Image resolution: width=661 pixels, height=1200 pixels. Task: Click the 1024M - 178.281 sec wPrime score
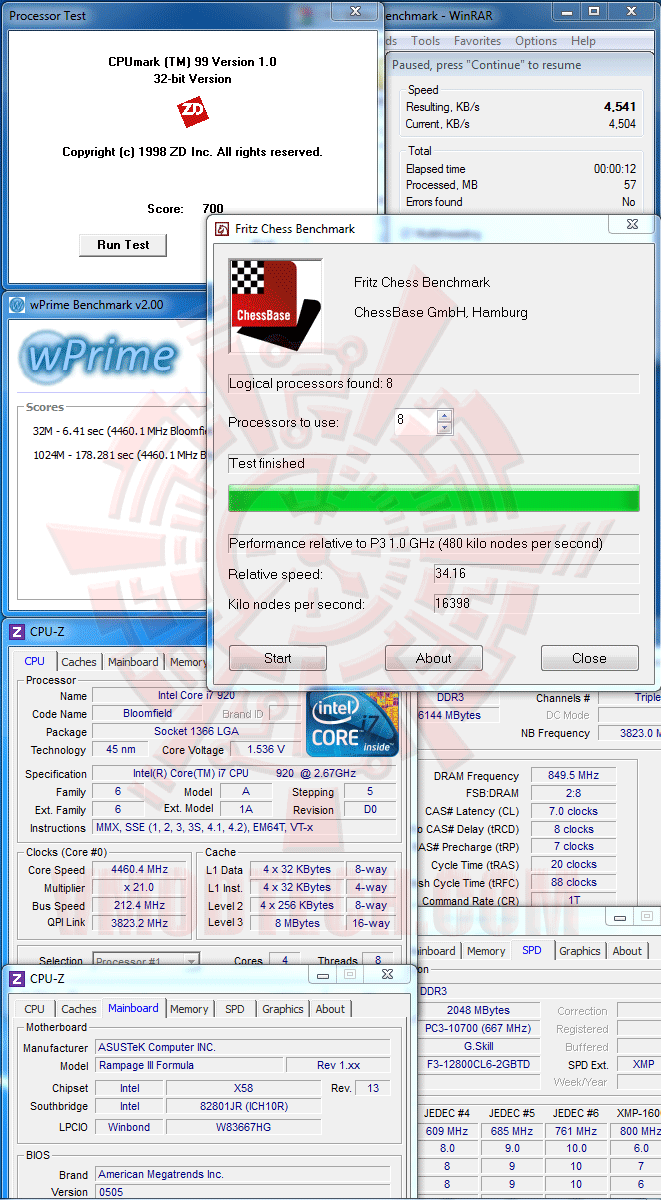click(119, 455)
